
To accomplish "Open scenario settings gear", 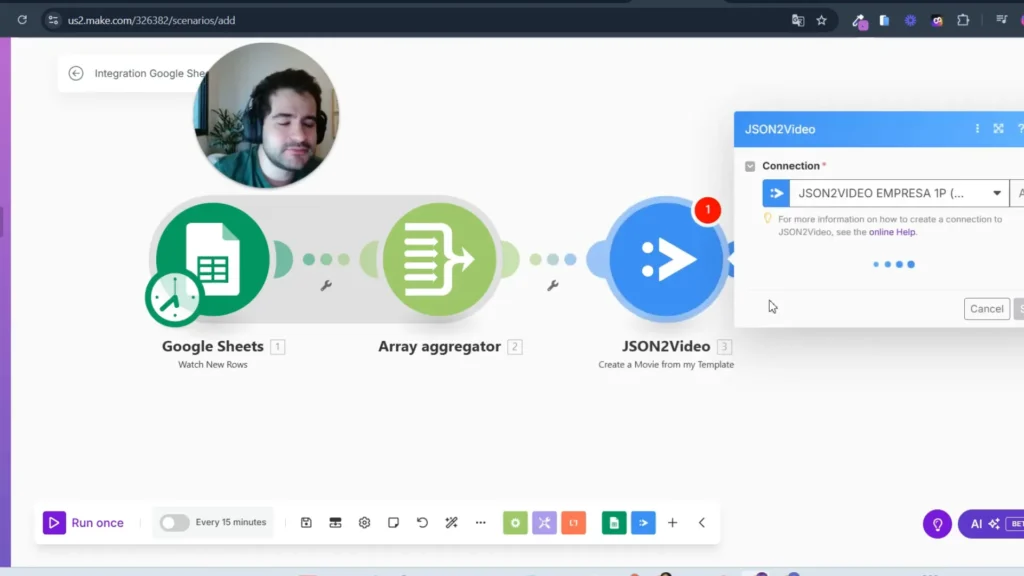I will click(364, 522).
